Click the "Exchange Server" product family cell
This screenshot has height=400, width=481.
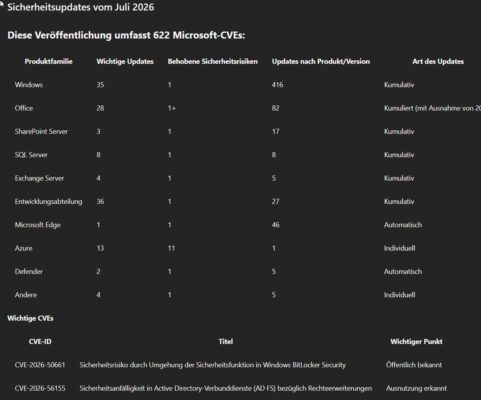(39, 178)
